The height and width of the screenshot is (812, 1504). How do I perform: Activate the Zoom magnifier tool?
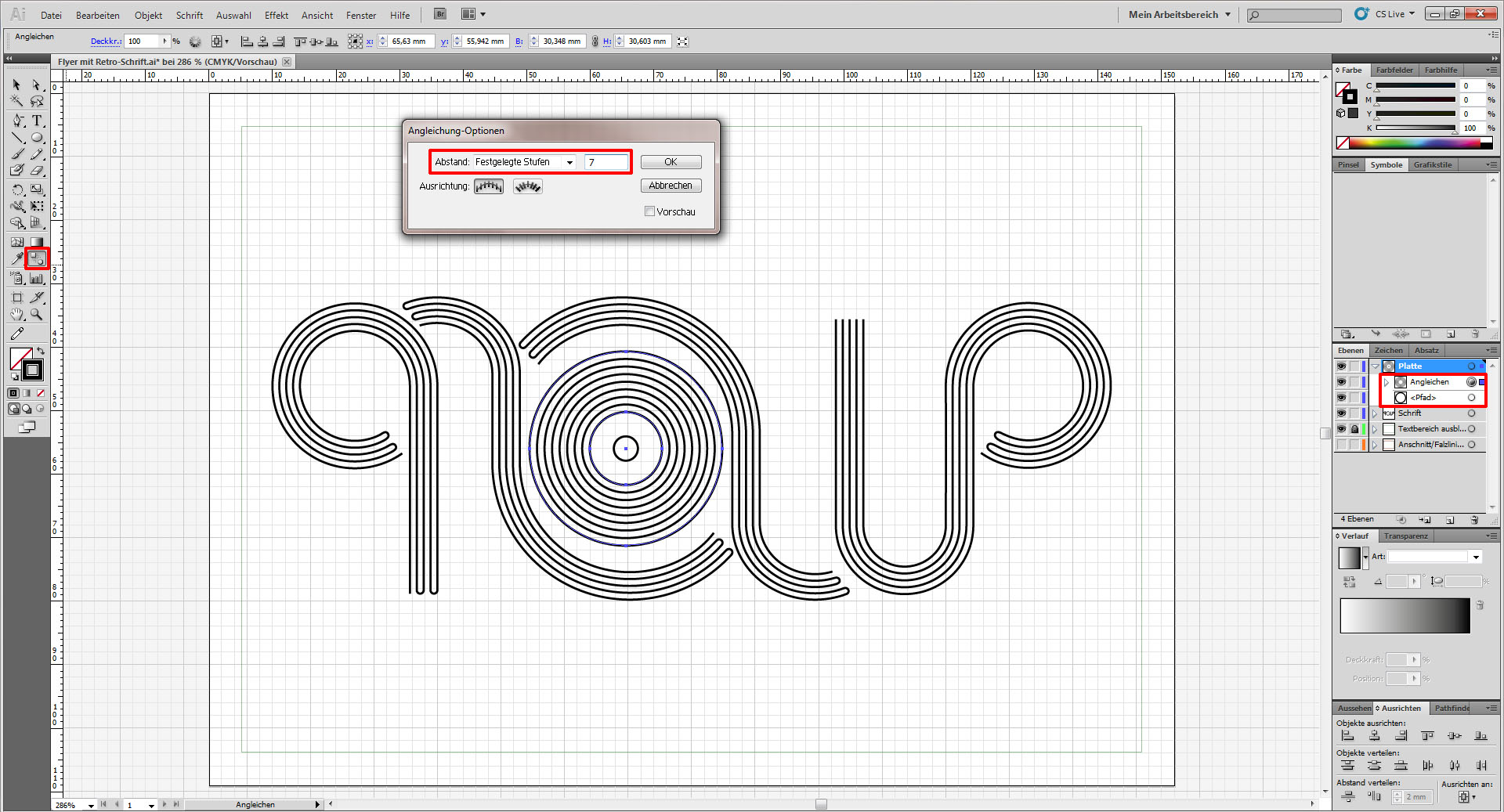(37, 315)
